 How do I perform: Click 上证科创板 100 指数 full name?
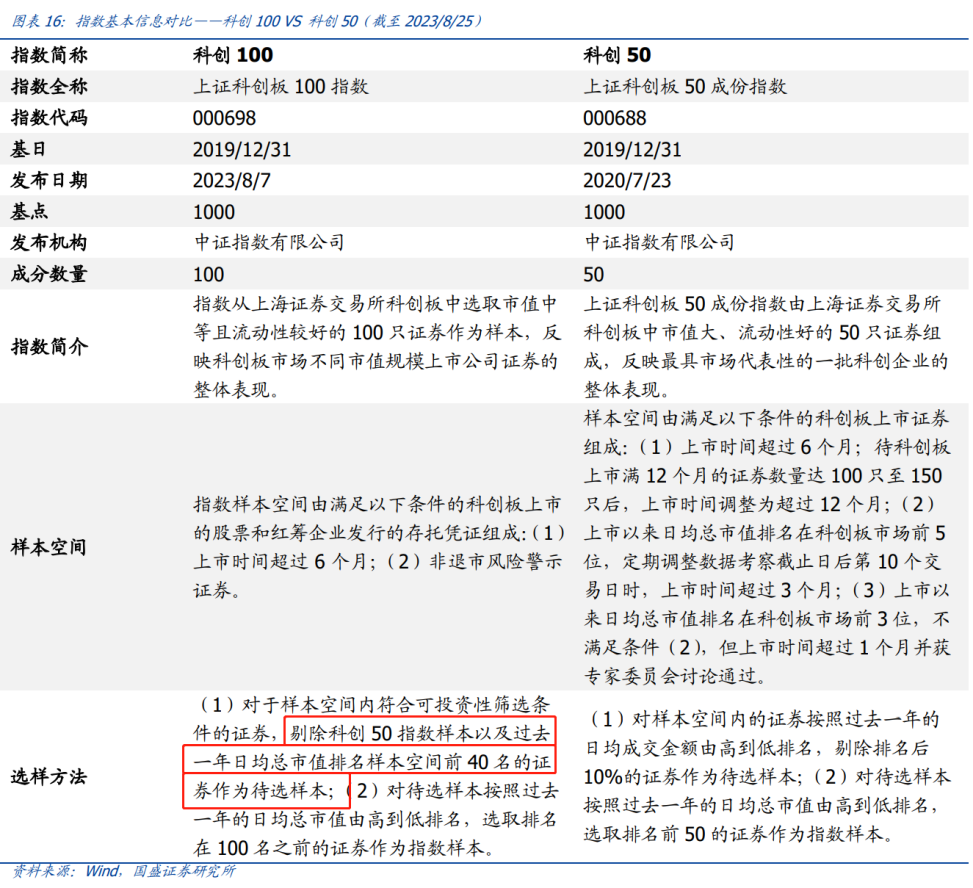(x=280, y=86)
